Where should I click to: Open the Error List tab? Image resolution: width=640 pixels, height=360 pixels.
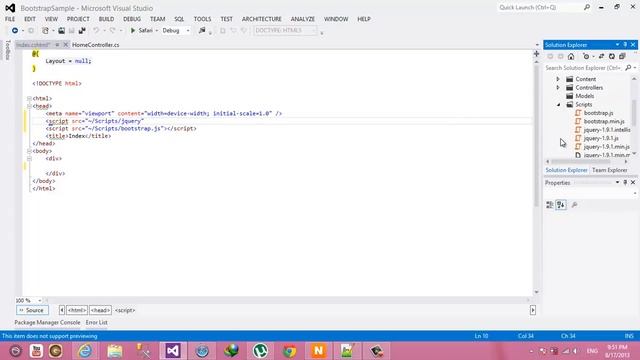point(96,322)
